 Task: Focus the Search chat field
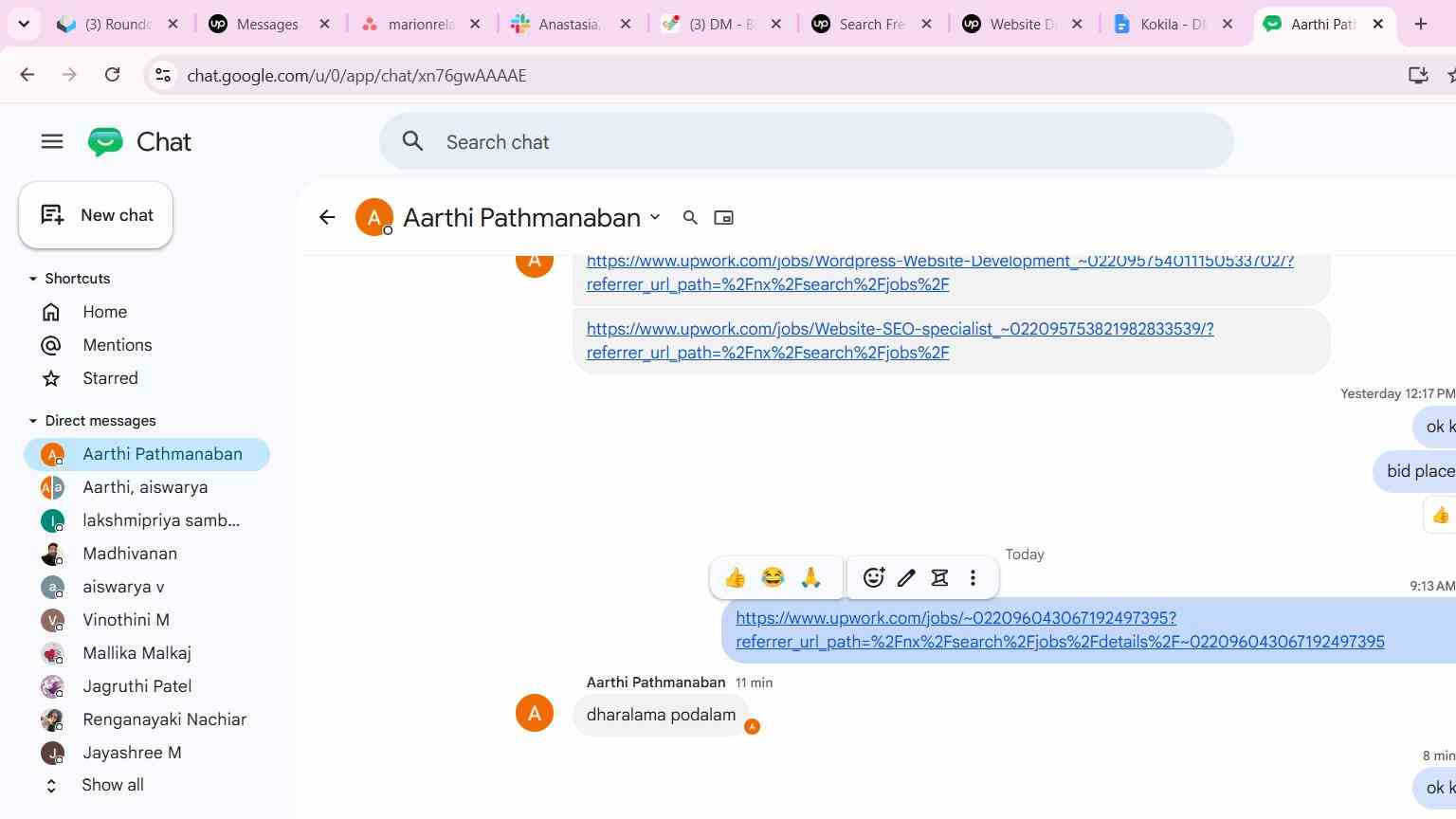point(807,142)
